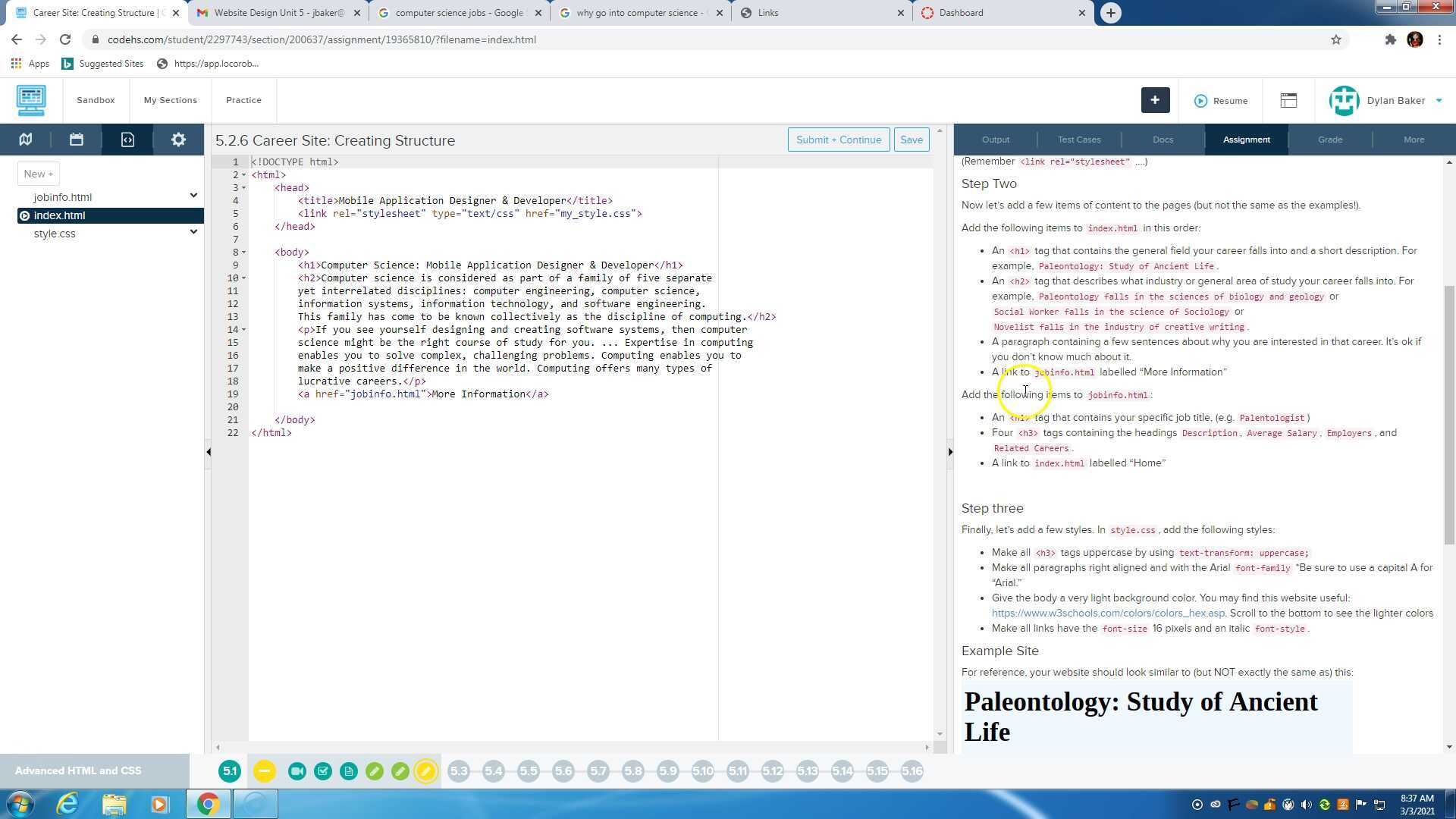The image size is (1456, 819).
Task: Open the w3schools colors hex link
Action: click(x=1107, y=613)
